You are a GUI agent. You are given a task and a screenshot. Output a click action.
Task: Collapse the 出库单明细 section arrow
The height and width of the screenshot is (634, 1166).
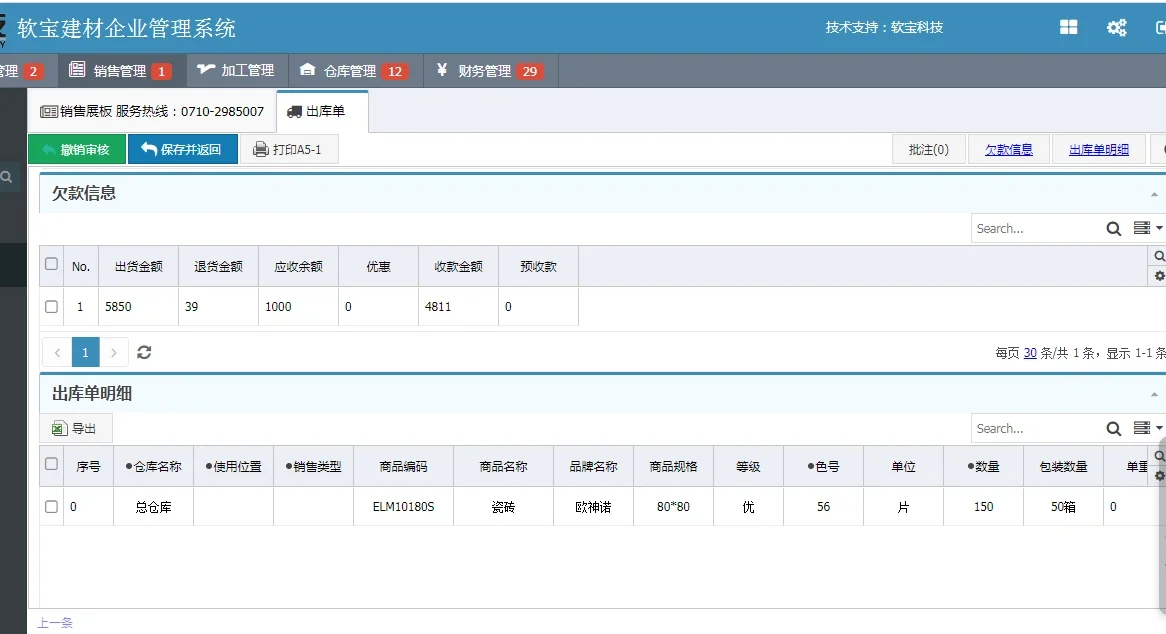1156,394
